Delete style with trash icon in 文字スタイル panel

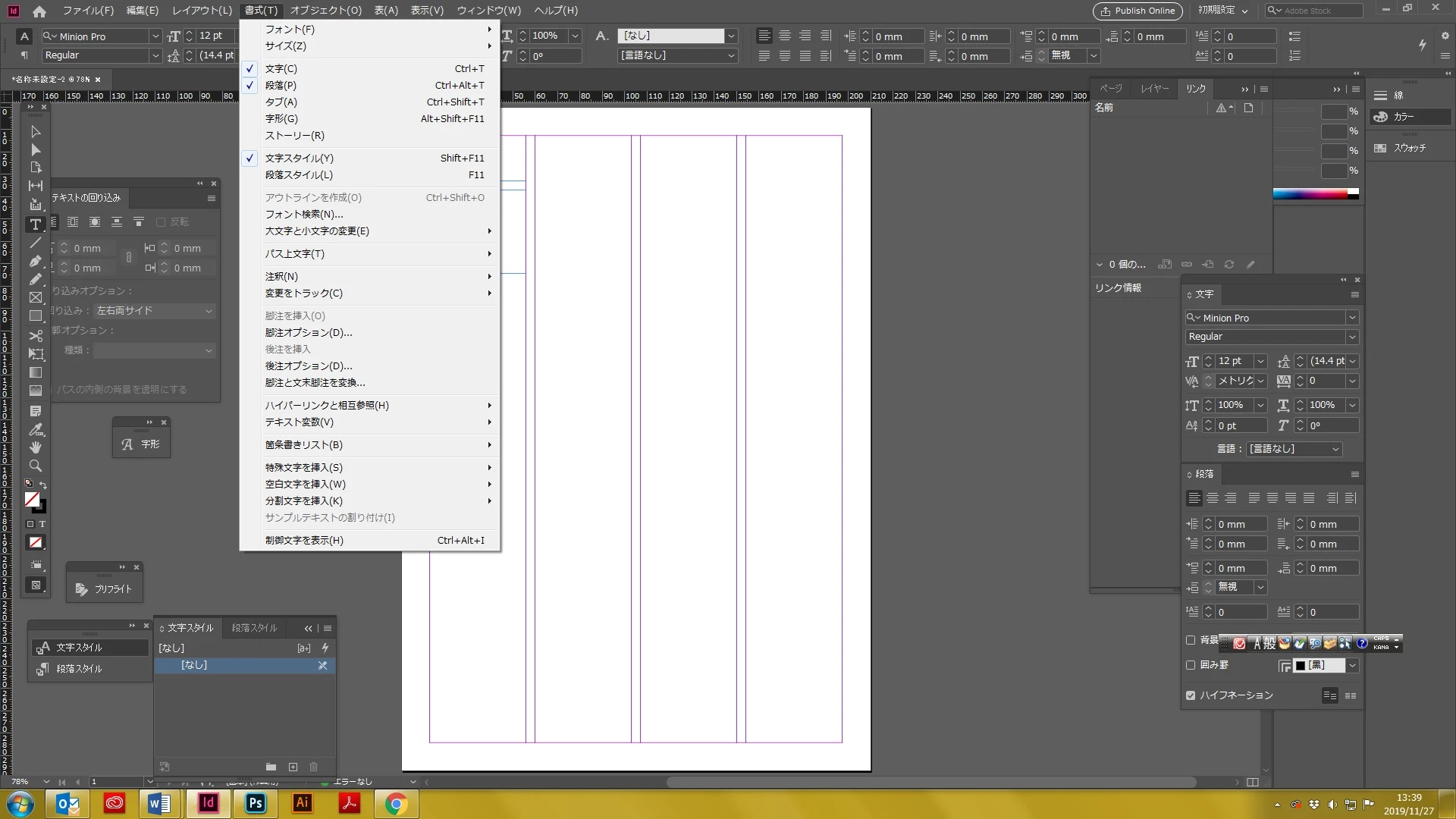click(x=313, y=767)
